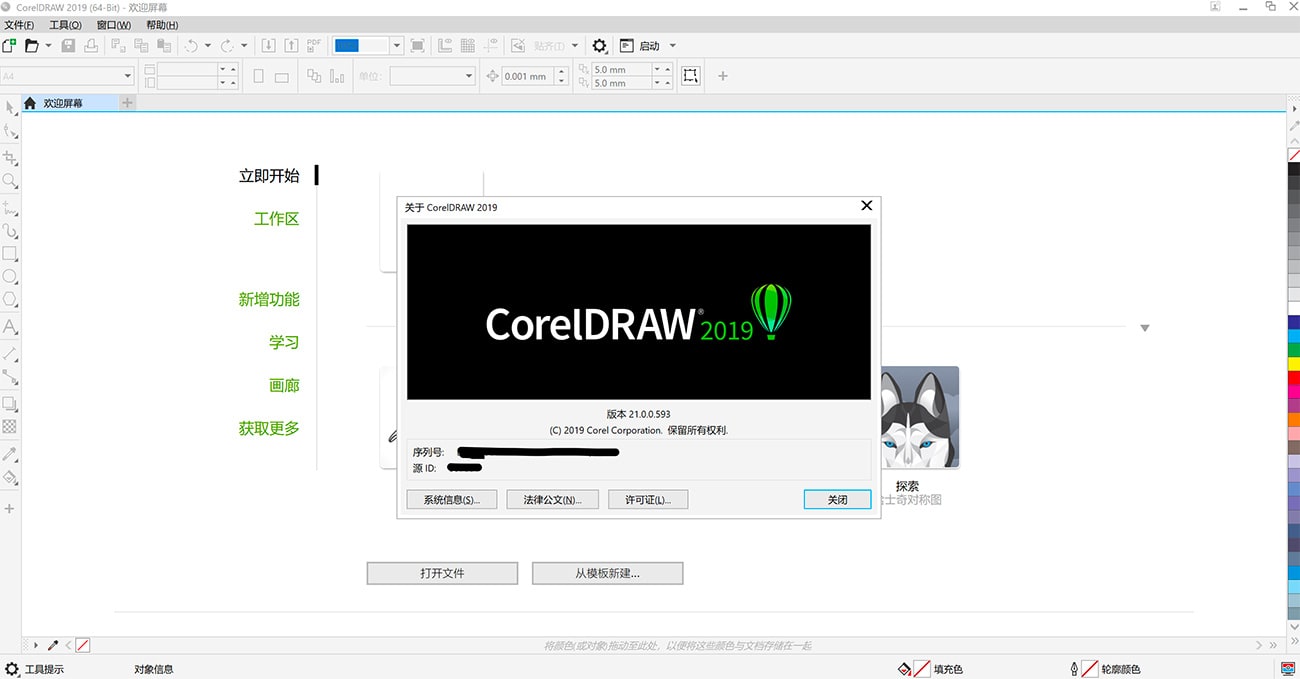Select the Rectangle tool
Image resolution: width=1300 pixels, height=679 pixels.
click(10, 254)
